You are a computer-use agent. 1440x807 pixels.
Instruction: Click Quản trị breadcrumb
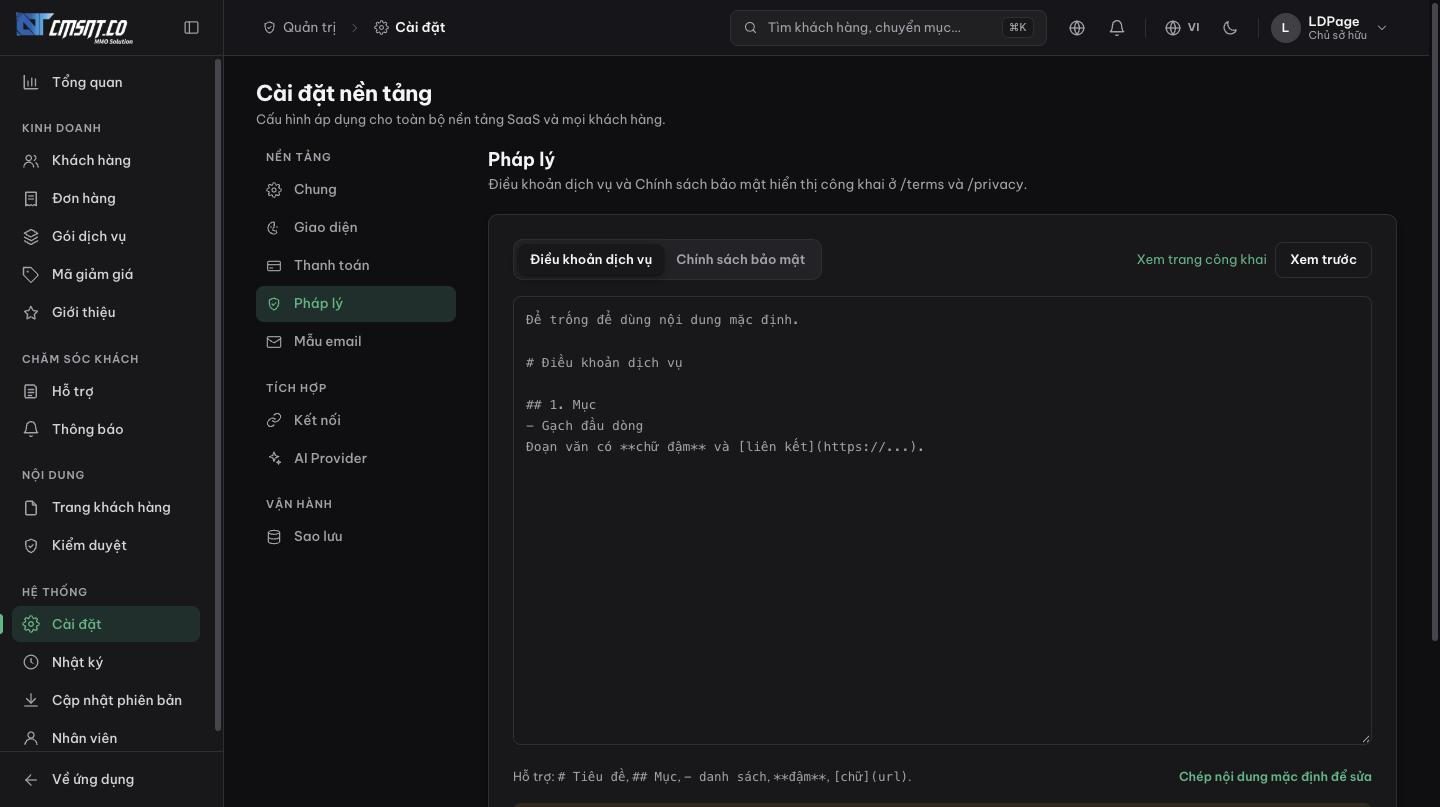coord(299,28)
